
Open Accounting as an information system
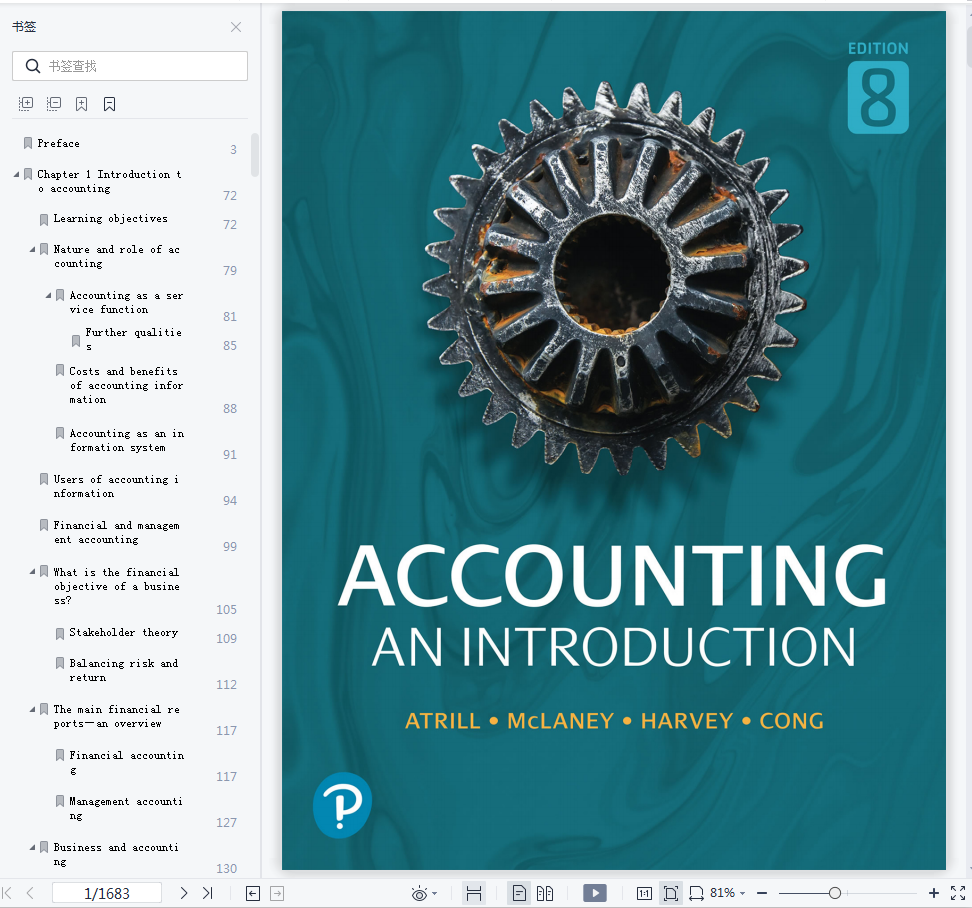click(126, 440)
